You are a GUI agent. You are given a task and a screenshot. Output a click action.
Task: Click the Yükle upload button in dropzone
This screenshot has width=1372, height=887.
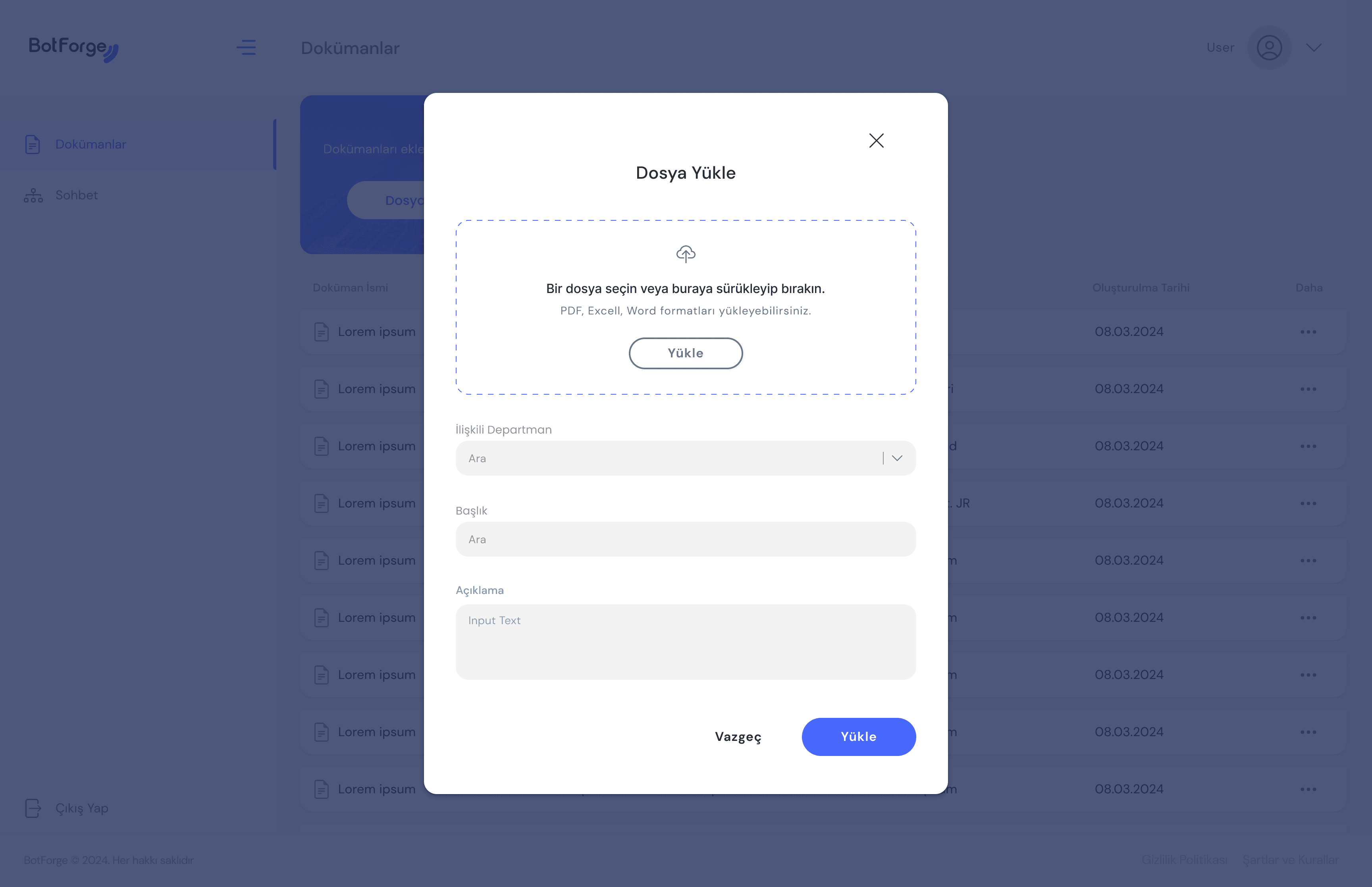tap(686, 353)
